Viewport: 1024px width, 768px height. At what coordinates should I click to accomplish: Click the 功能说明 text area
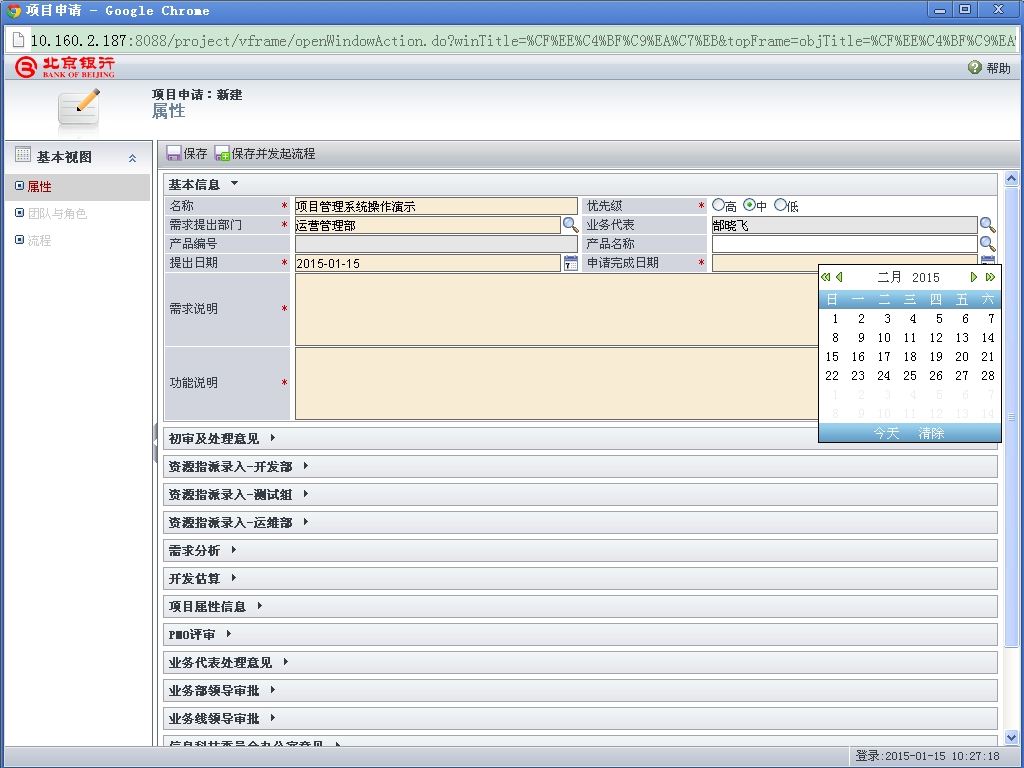pyautogui.click(x=556, y=383)
